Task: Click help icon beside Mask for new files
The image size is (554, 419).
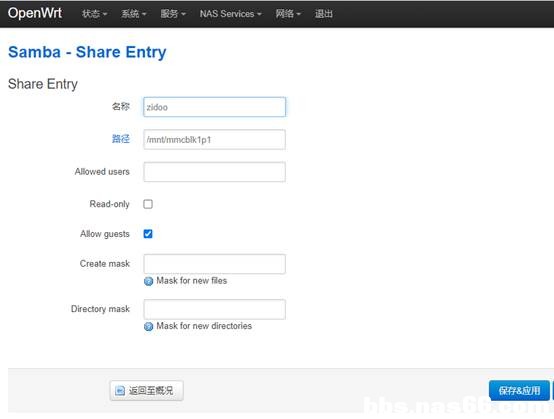Action: point(148,281)
